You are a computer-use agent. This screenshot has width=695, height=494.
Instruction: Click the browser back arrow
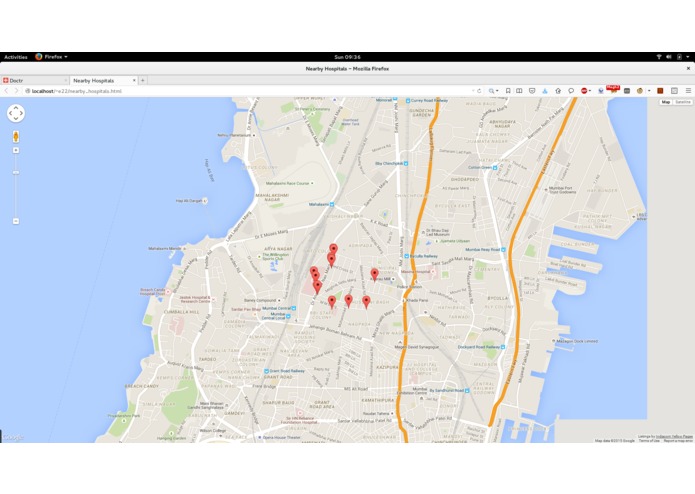pyautogui.click(x=6, y=91)
